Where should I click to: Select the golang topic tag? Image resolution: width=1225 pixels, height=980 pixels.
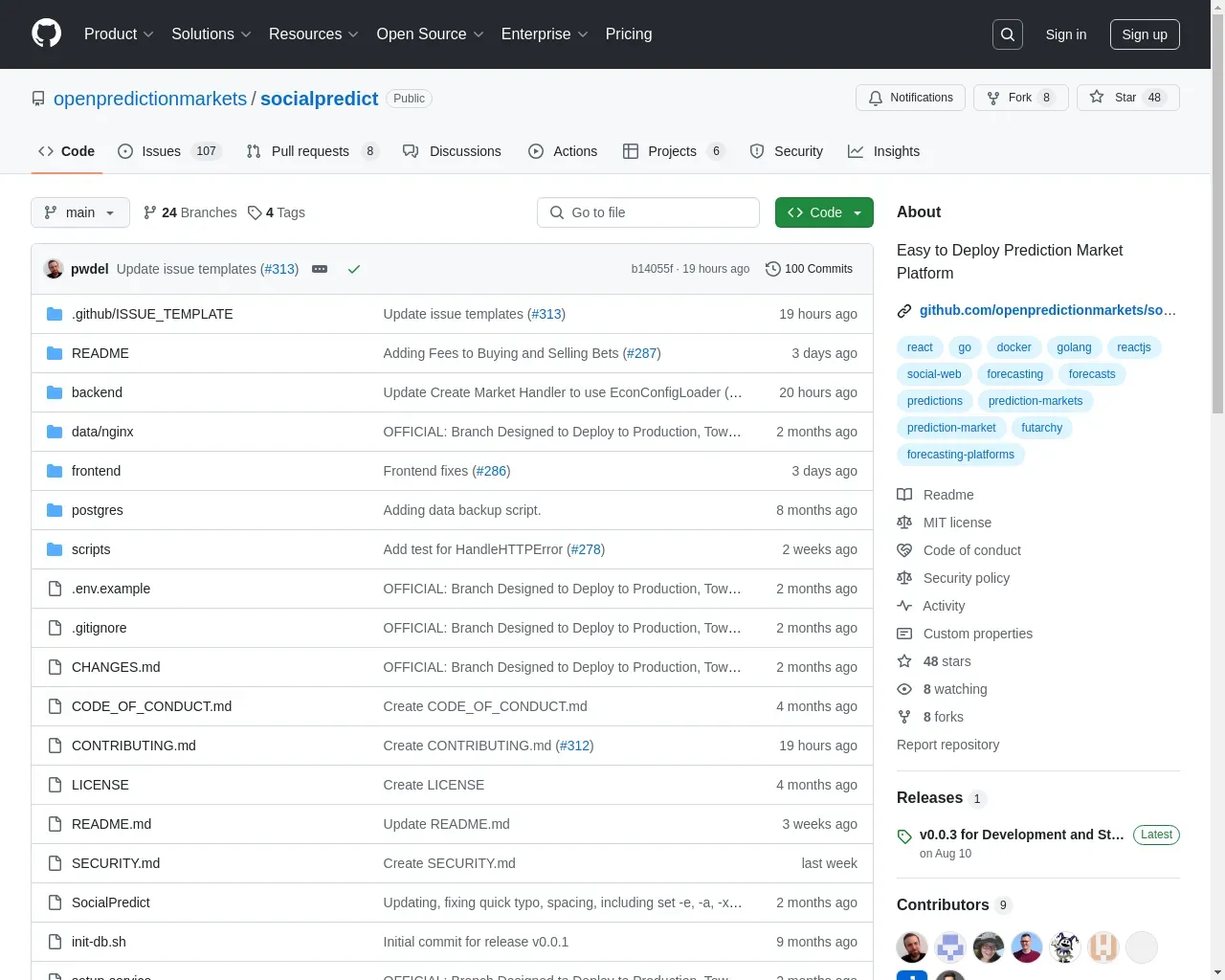tap(1074, 347)
